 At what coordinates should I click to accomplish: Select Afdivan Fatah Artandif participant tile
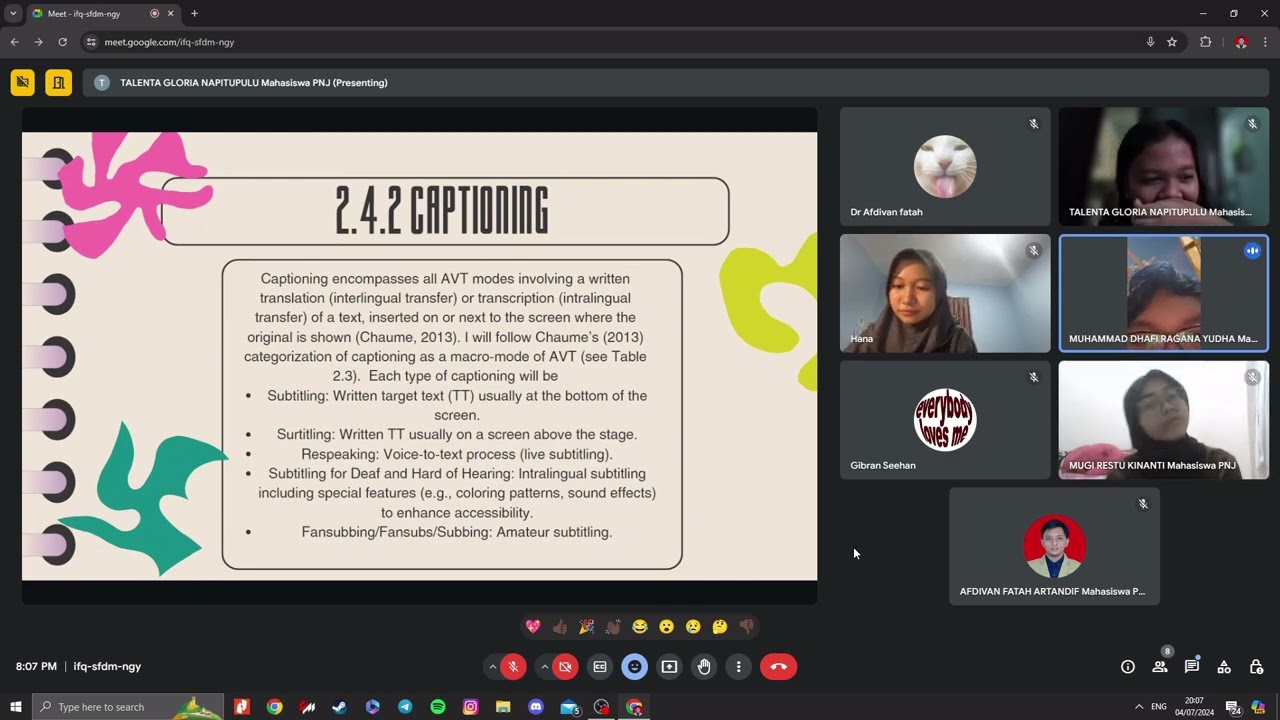(1054, 546)
